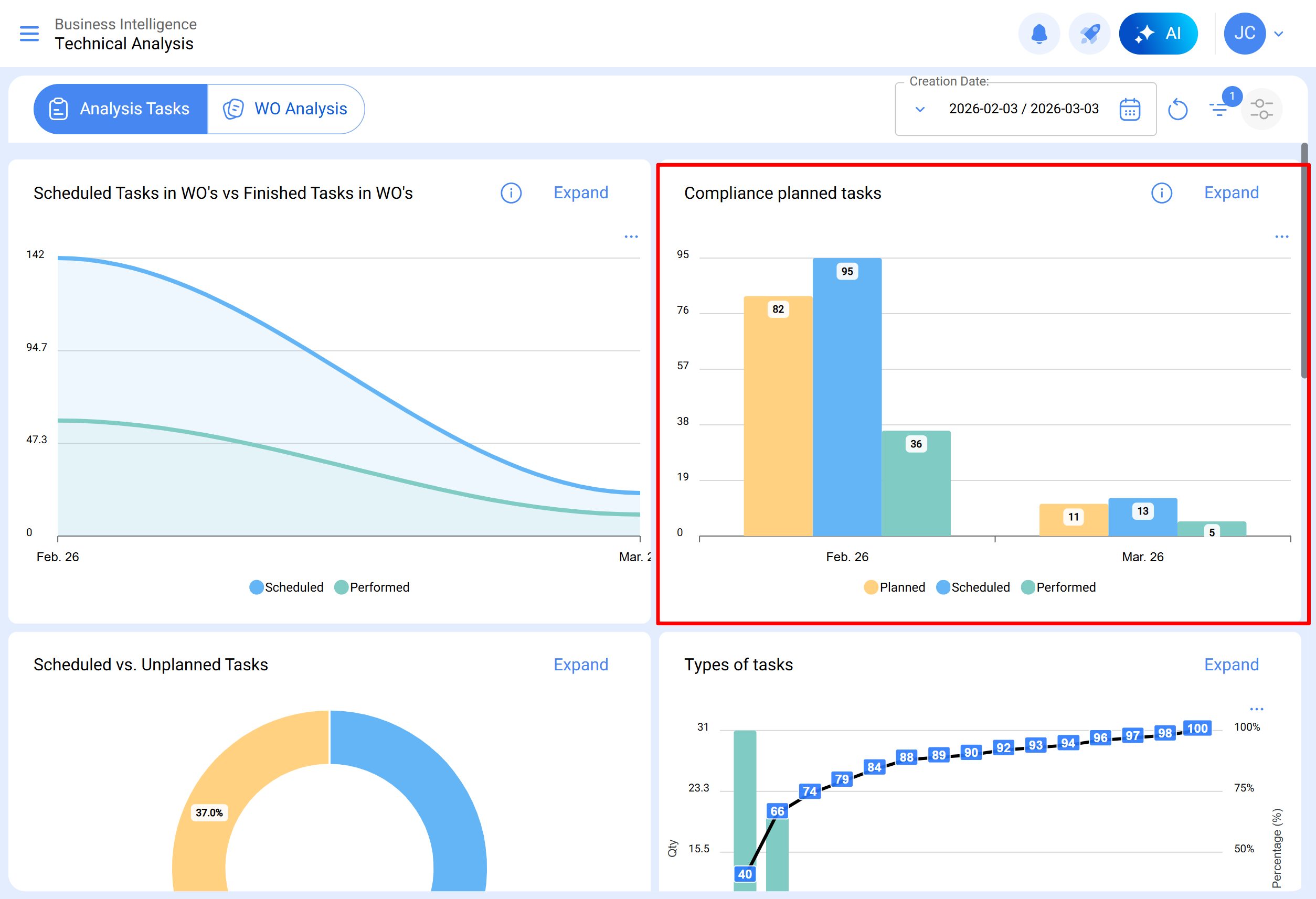Open the calendar date picker icon
This screenshot has width=1316, height=899.
click(x=1129, y=109)
